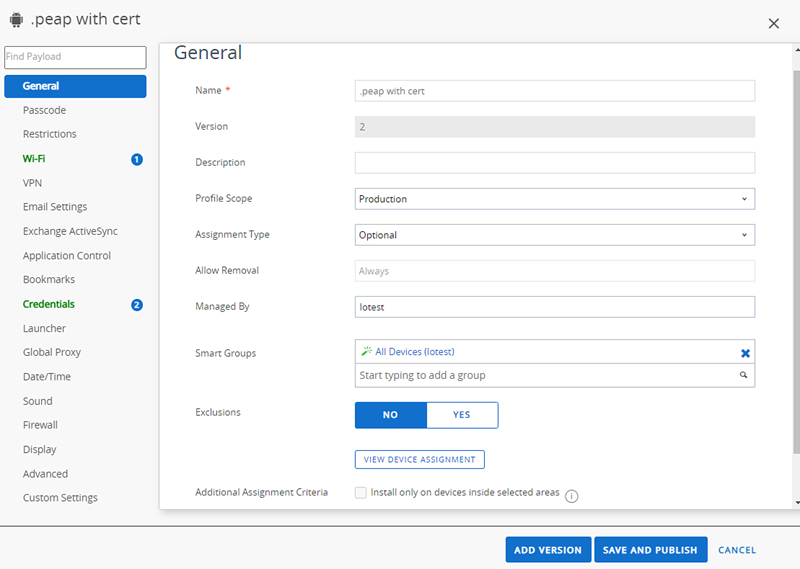Click the Wi-Fi payload count badge

137,159
